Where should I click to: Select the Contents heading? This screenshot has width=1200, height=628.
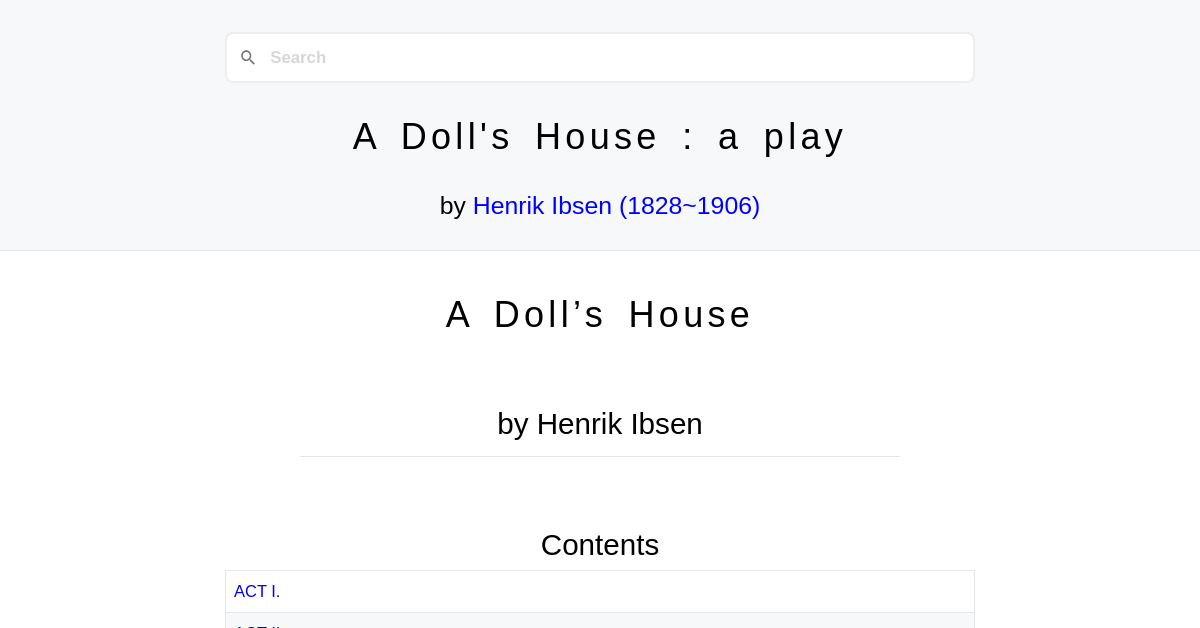(599, 545)
